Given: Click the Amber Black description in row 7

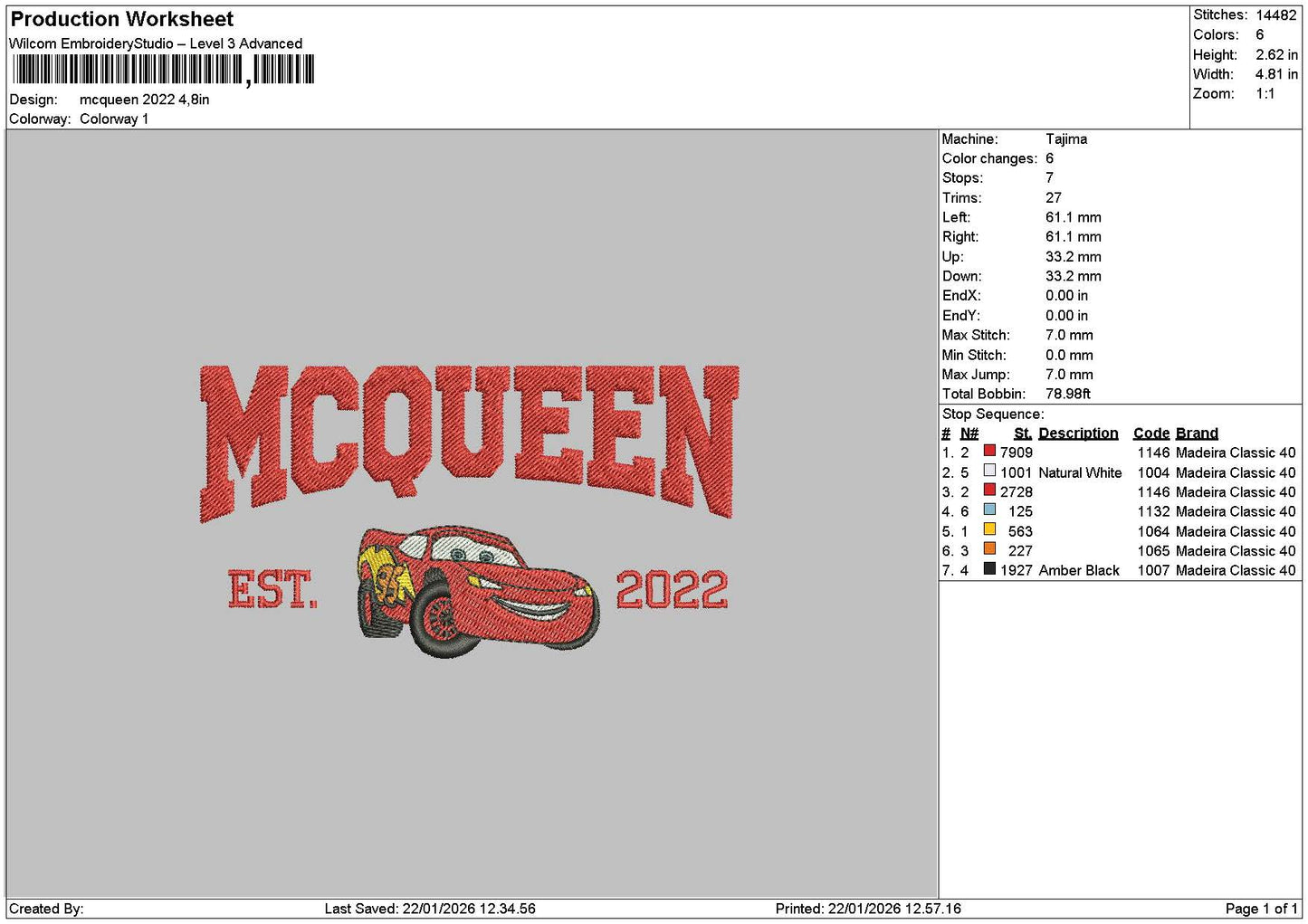Looking at the screenshot, I should (x=1079, y=570).
